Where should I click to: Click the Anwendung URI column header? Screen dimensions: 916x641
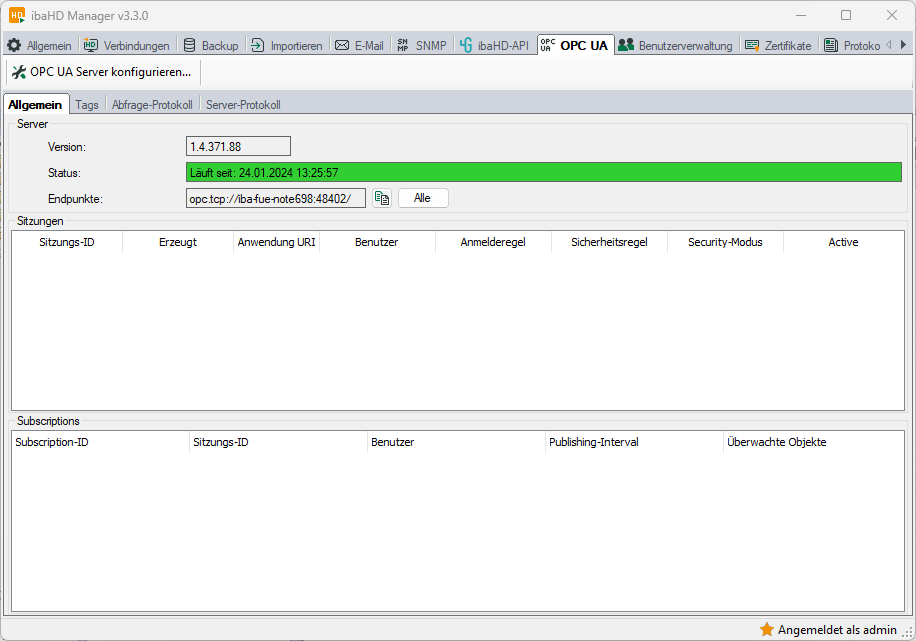276,242
